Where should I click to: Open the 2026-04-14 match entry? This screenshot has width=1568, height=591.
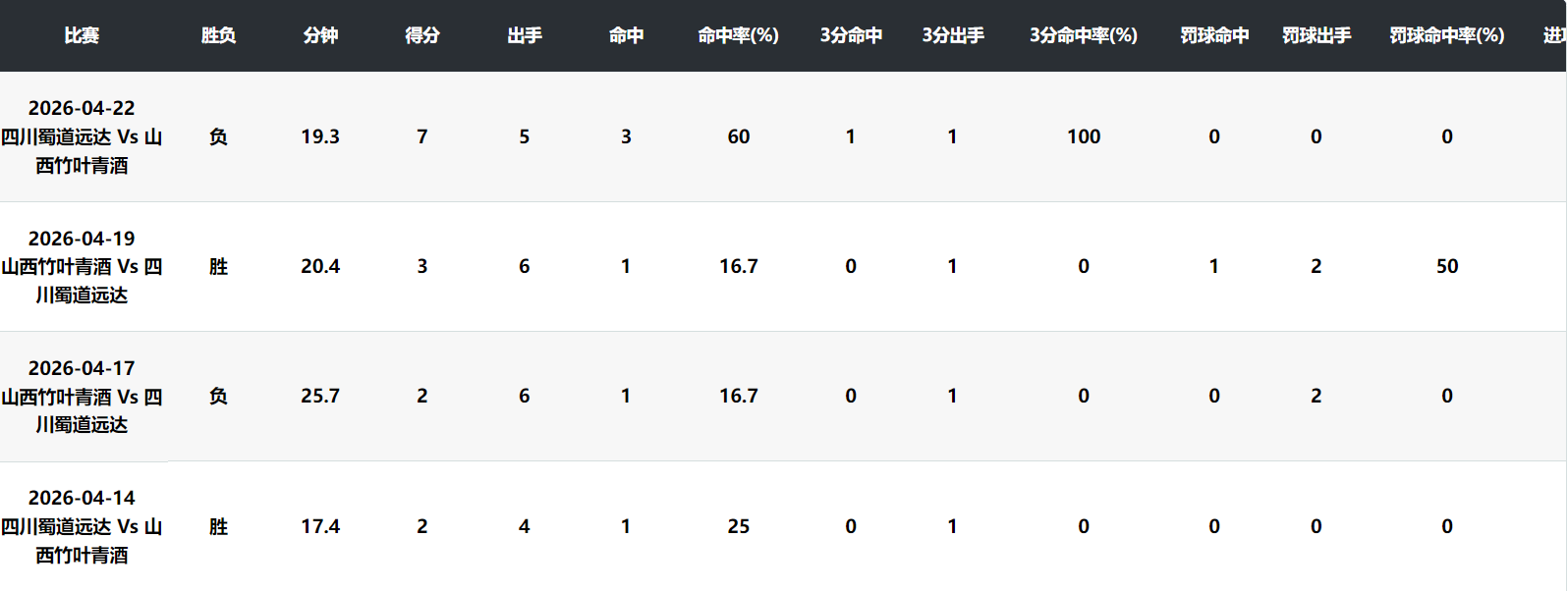click(x=82, y=526)
